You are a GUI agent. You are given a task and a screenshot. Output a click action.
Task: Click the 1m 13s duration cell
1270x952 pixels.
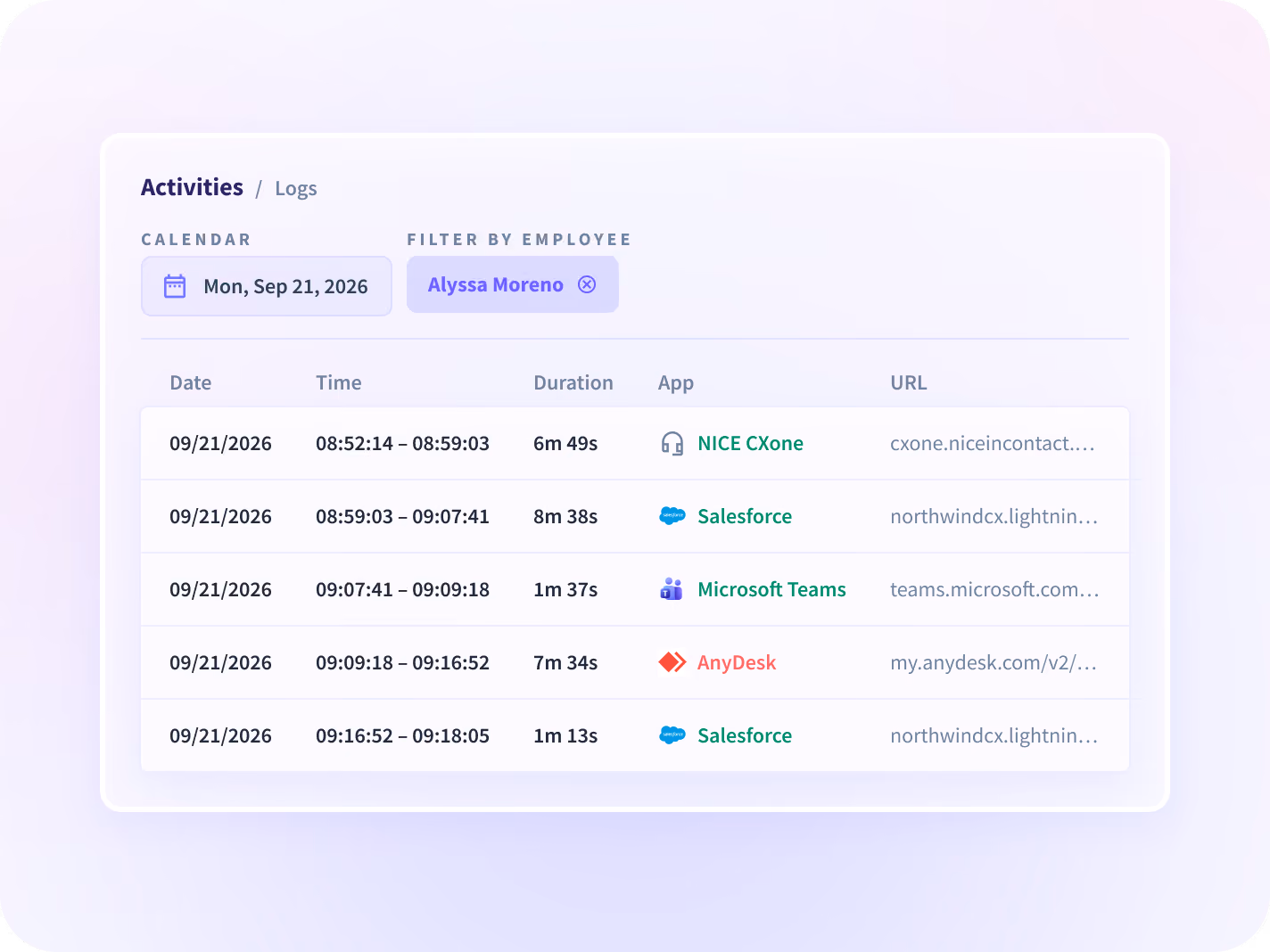[x=565, y=735]
